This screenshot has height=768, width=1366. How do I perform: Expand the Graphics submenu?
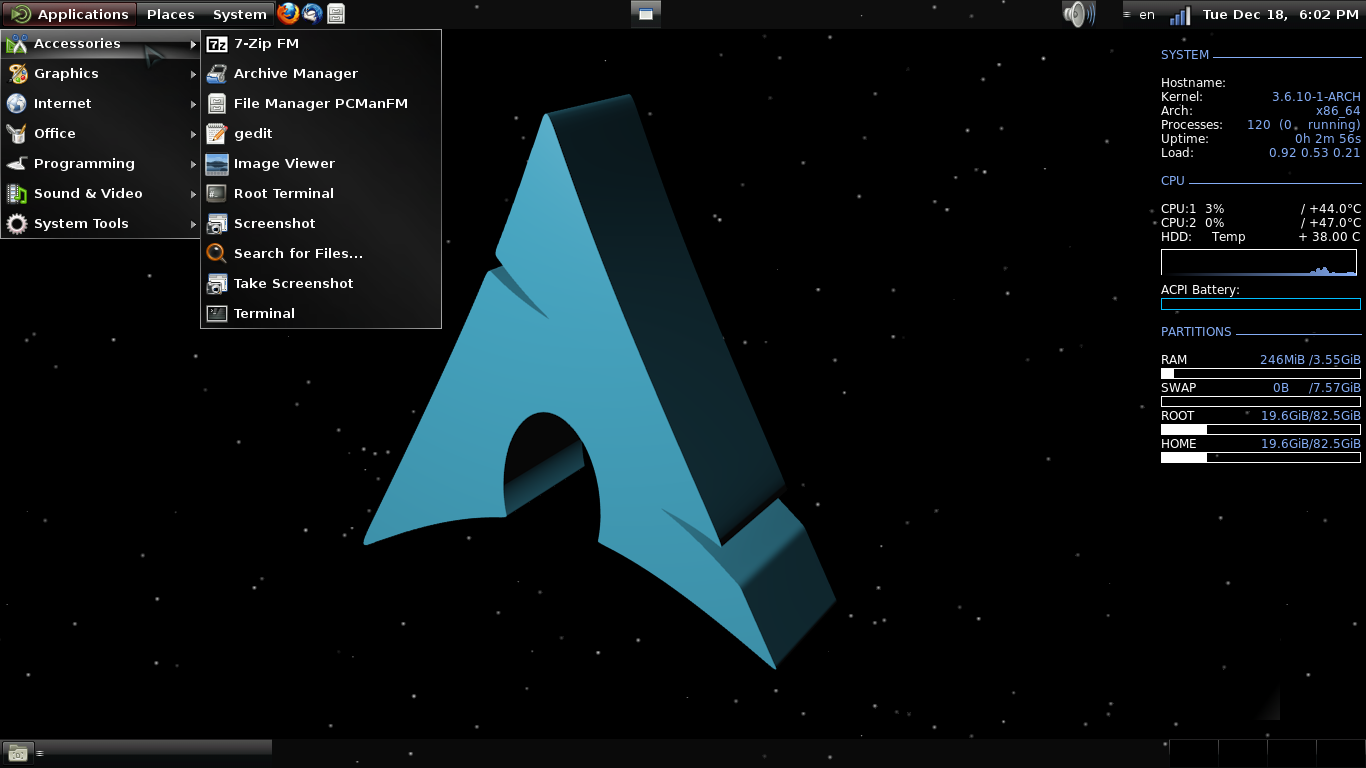(x=101, y=74)
